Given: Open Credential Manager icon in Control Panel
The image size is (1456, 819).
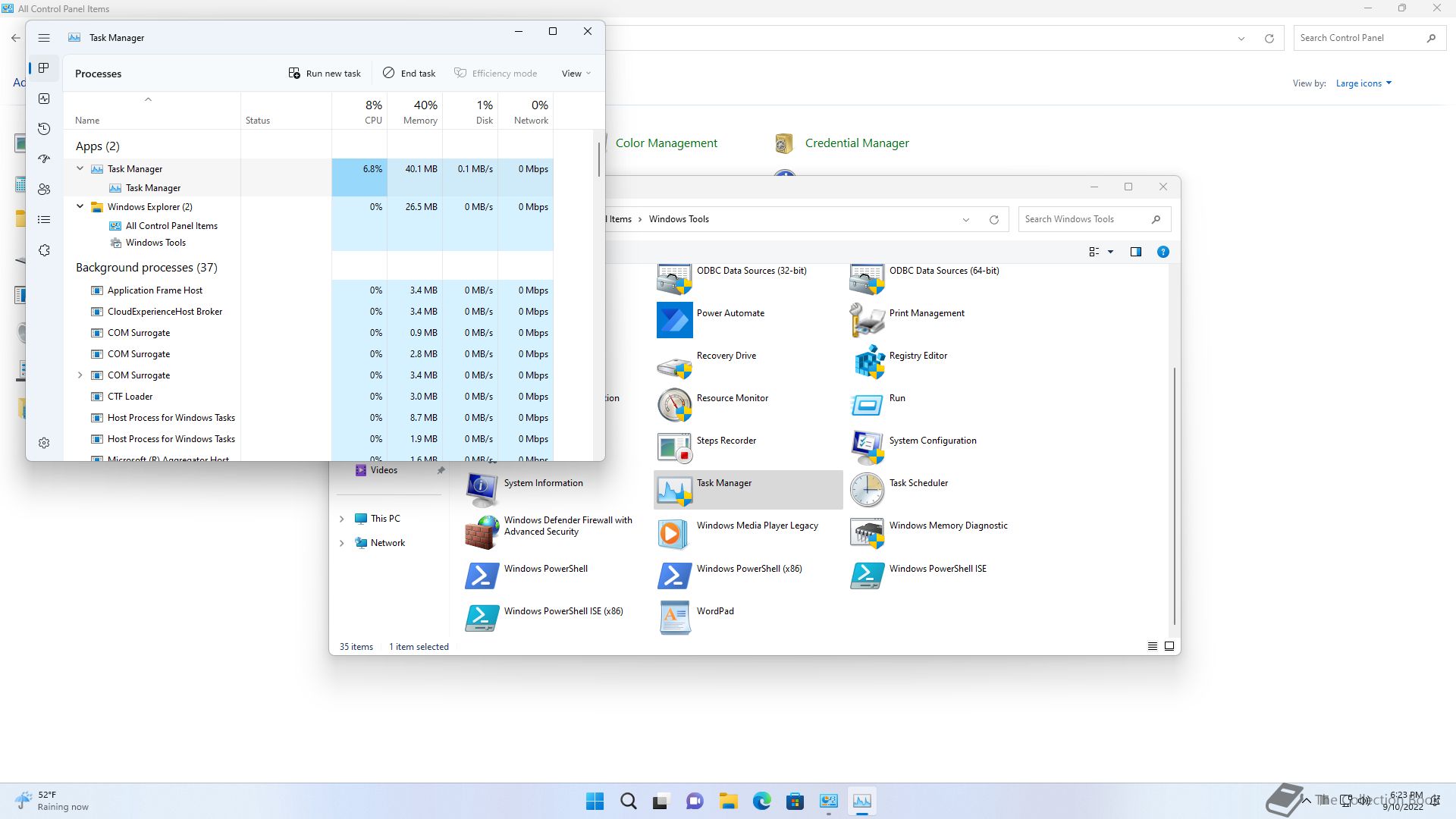Looking at the screenshot, I should [x=784, y=143].
